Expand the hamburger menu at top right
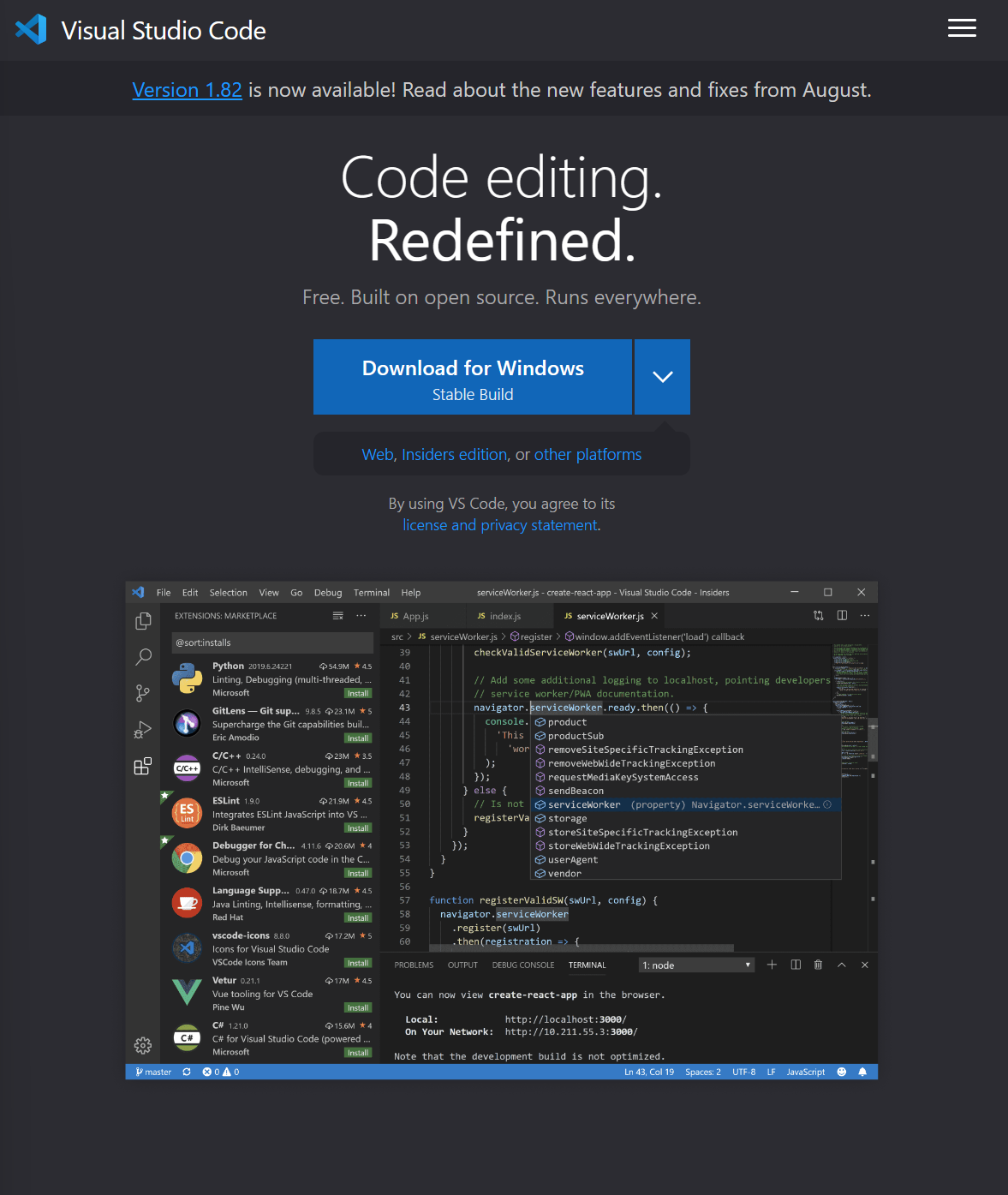The width and height of the screenshot is (1008, 1195). tap(962, 28)
